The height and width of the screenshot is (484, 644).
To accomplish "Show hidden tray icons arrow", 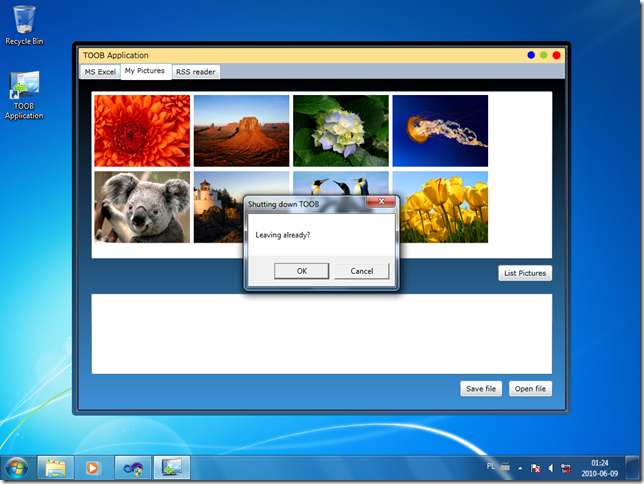I will tap(520, 468).
